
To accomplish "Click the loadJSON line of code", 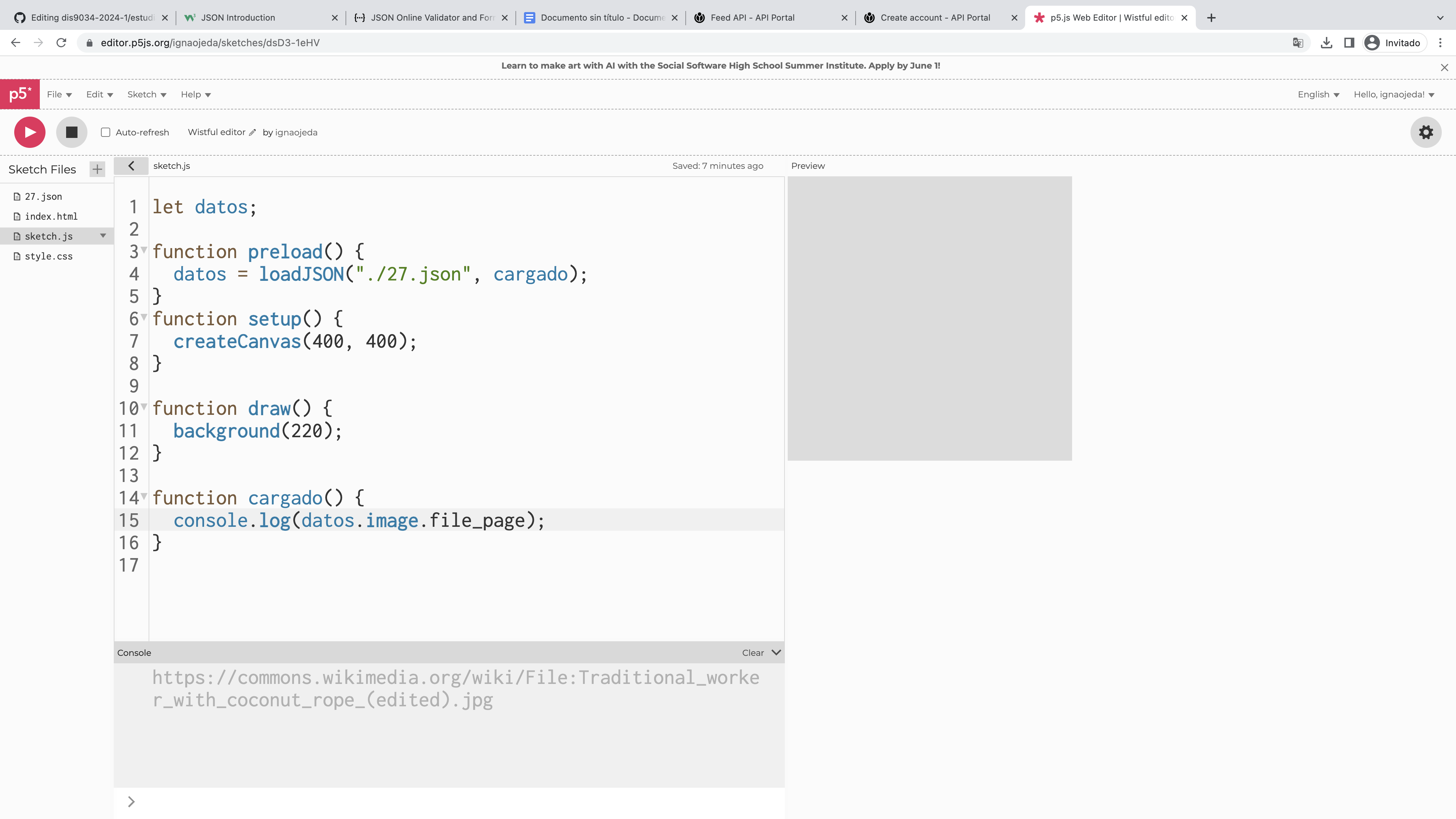I will pyautogui.click(x=380, y=274).
